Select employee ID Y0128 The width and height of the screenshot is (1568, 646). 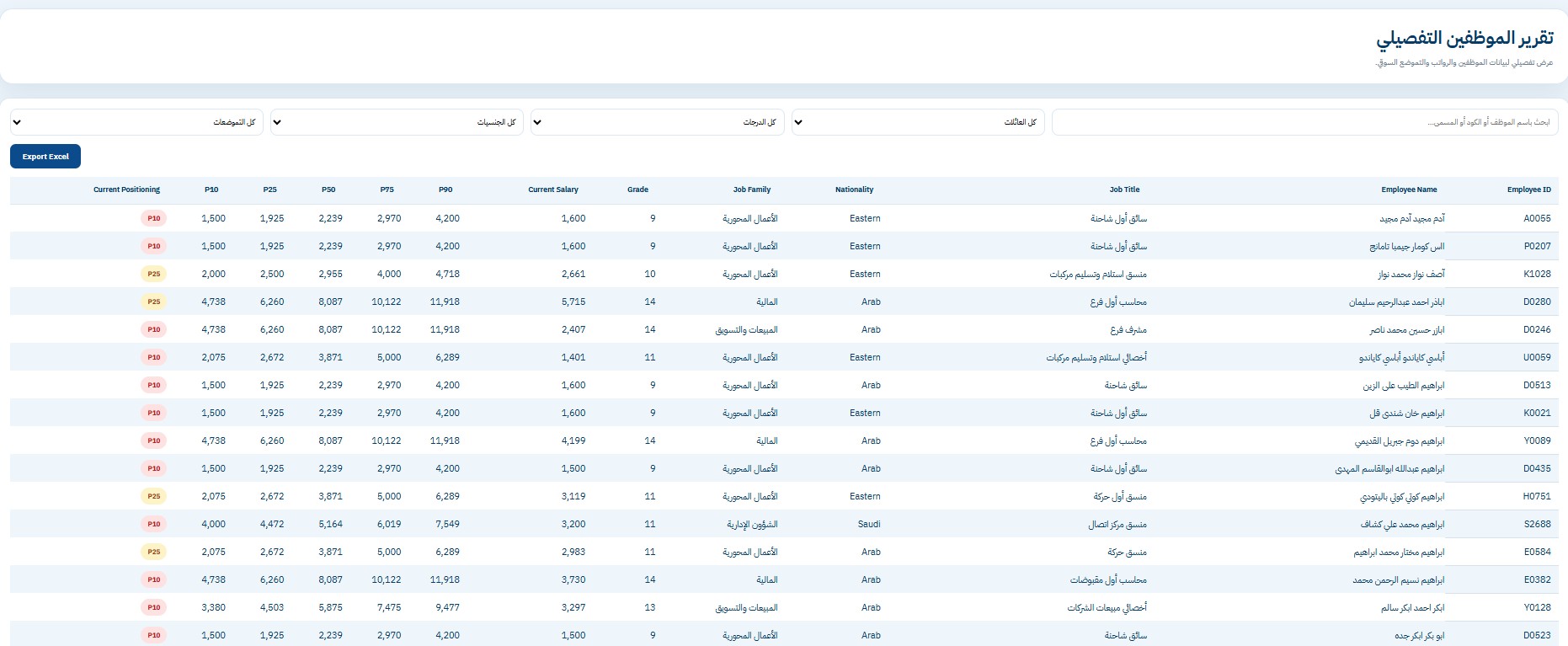click(1537, 607)
